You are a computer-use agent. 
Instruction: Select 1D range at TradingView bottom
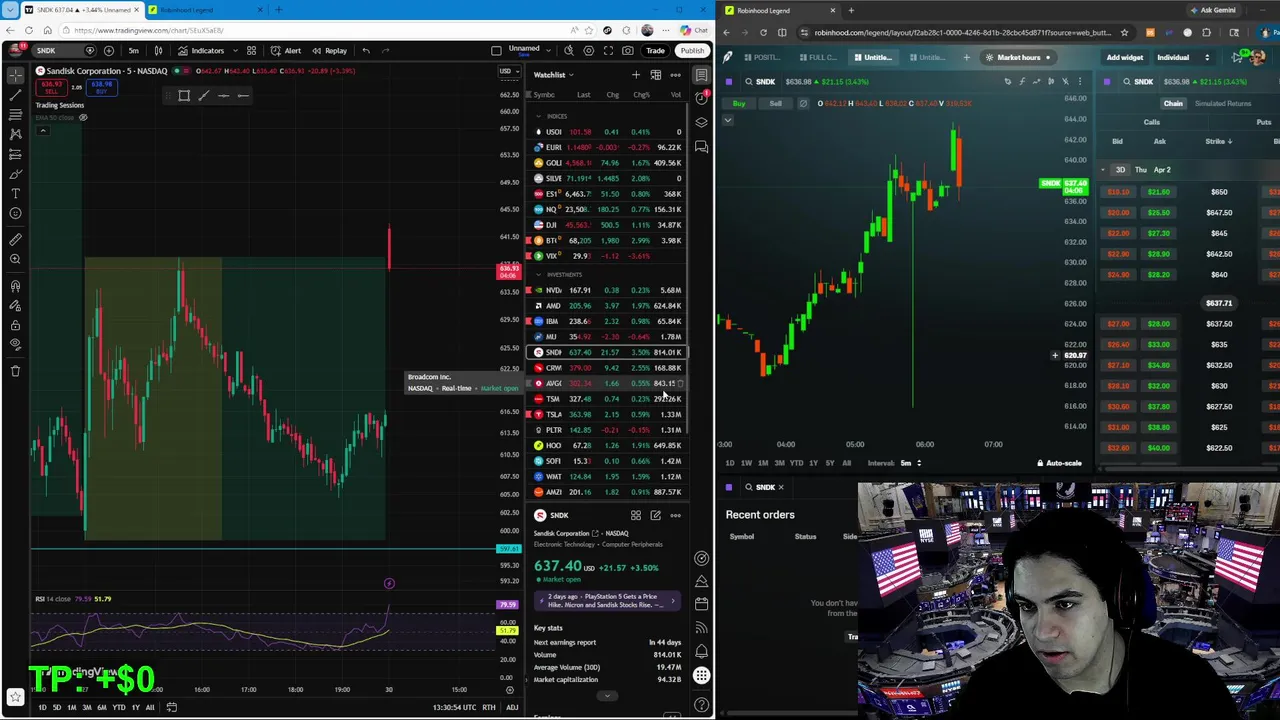[x=42, y=707]
